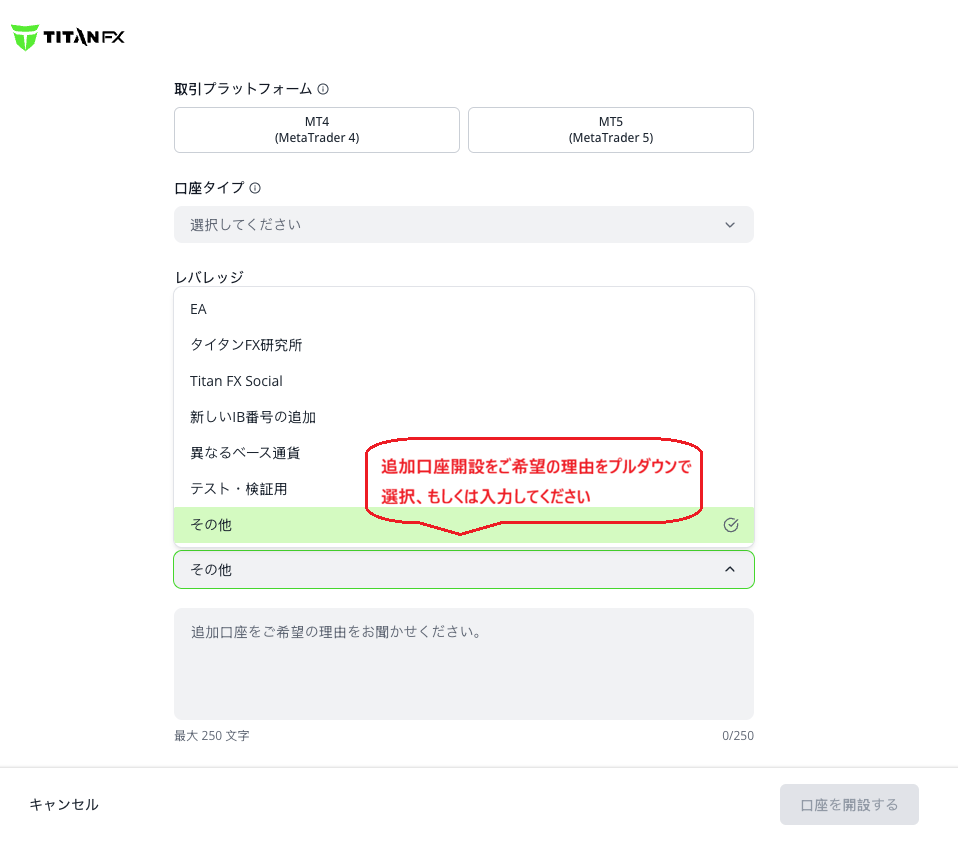The width and height of the screenshot is (958, 849).
Task: Select MT4 (MetaTrader 4) platform
Action: [x=316, y=130]
